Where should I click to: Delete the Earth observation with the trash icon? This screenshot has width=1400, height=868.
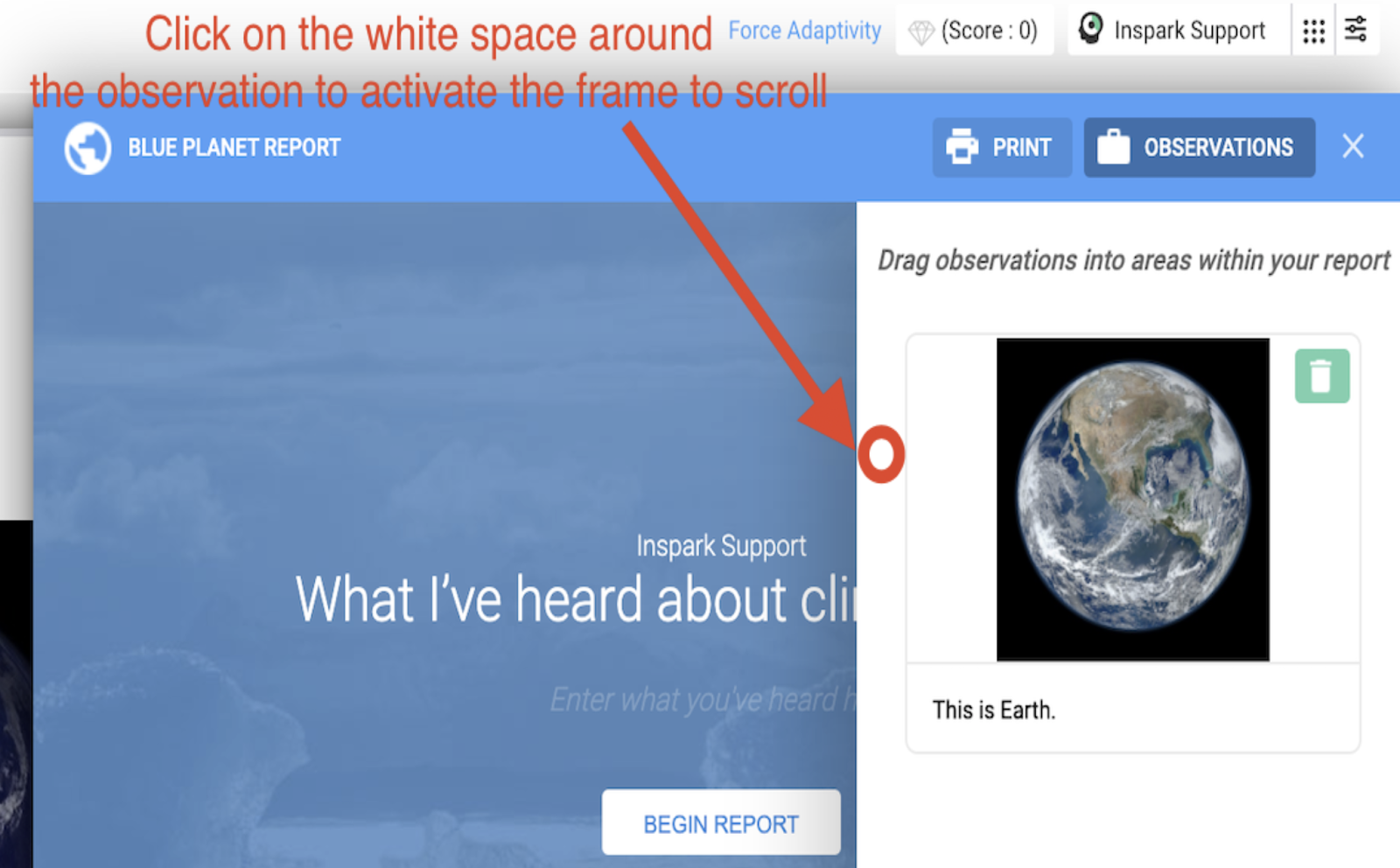[x=1322, y=376]
